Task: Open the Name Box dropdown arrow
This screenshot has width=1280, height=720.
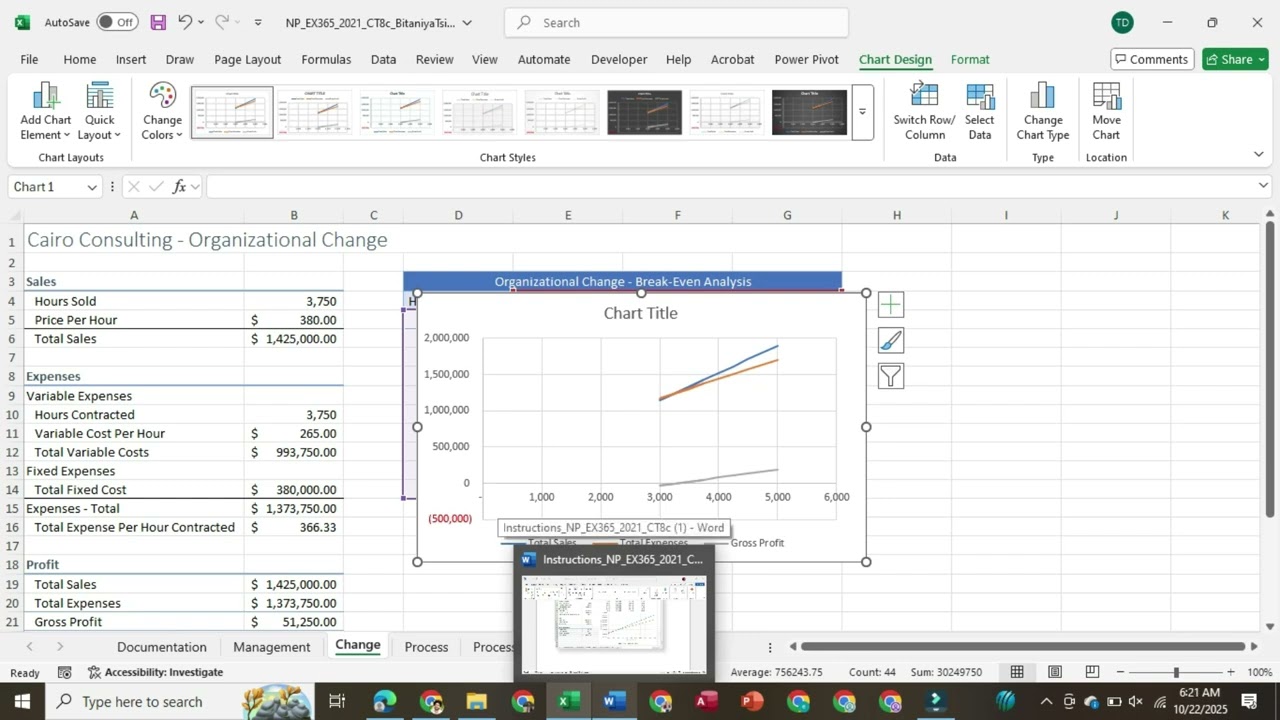Action: click(91, 187)
